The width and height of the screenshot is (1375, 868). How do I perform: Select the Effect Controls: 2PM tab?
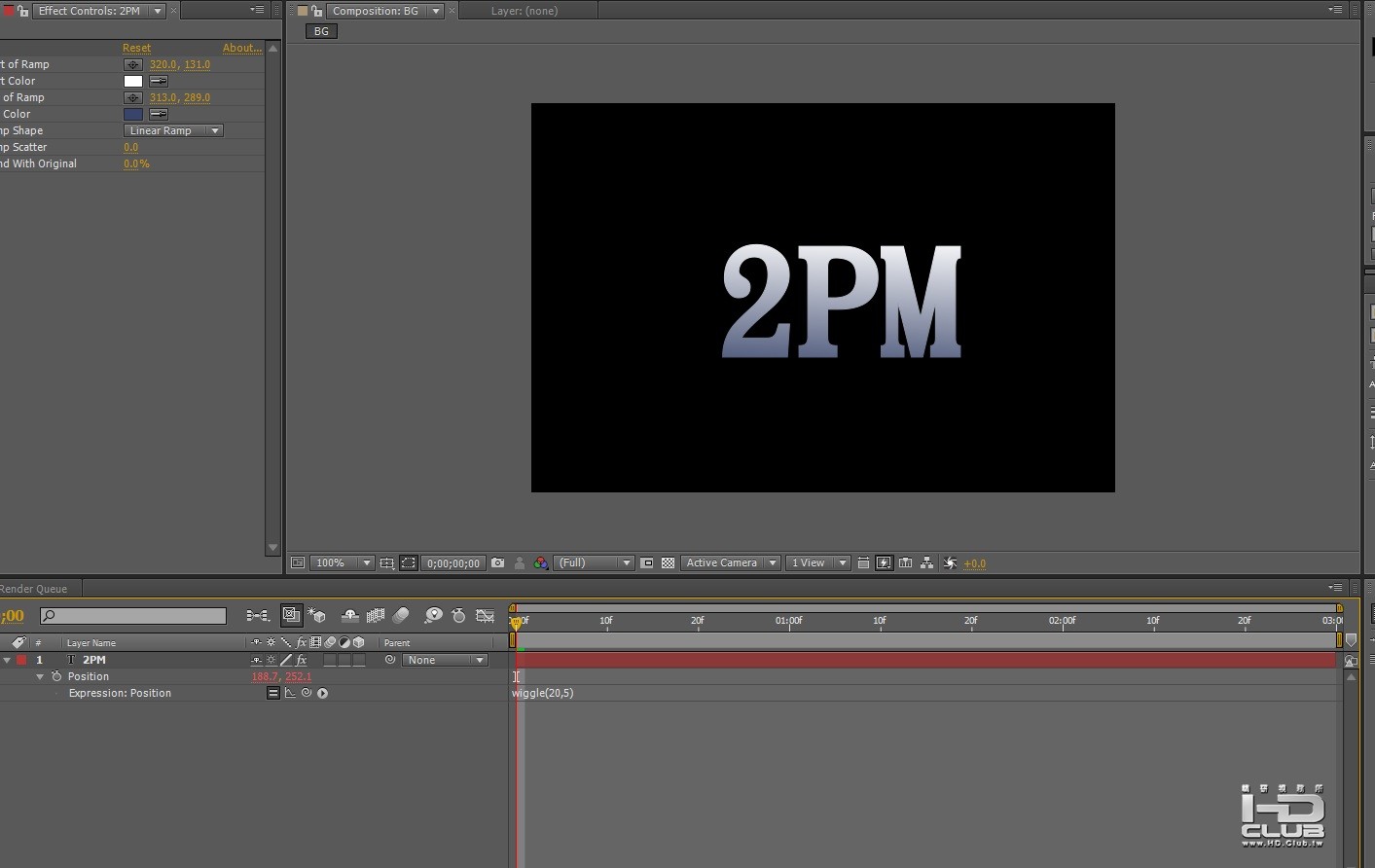[90, 11]
